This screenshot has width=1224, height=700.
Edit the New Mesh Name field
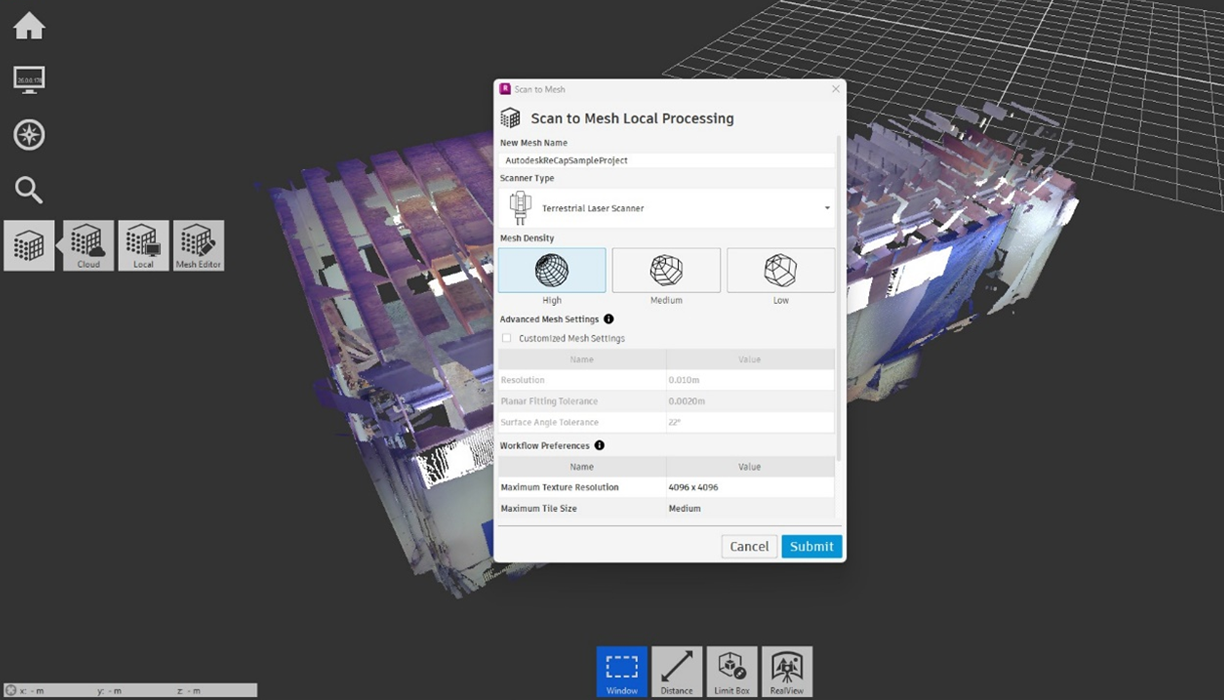(x=667, y=160)
